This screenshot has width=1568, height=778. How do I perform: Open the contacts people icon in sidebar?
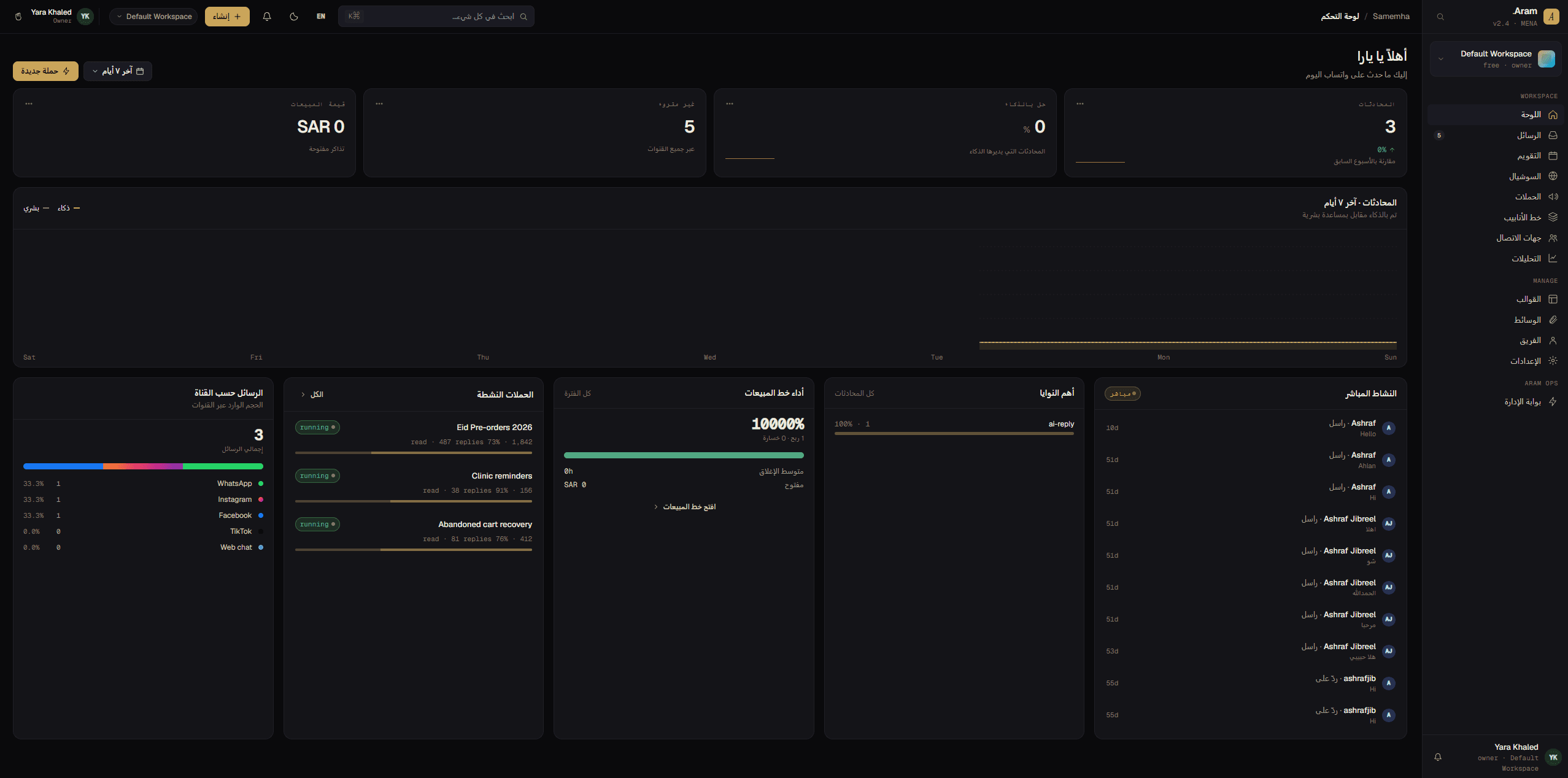tap(1553, 238)
